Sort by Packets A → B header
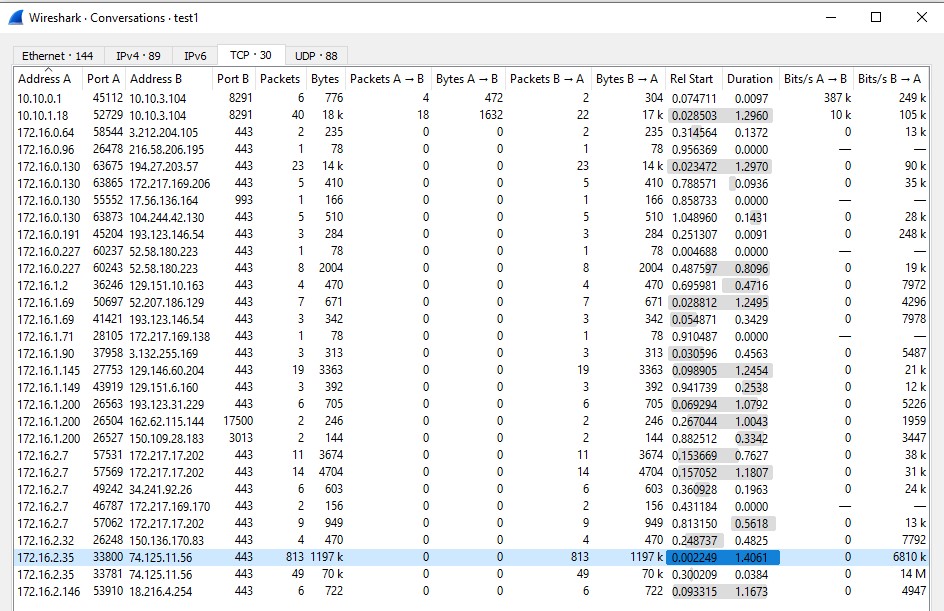The height and width of the screenshot is (611, 944). click(387, 79)
